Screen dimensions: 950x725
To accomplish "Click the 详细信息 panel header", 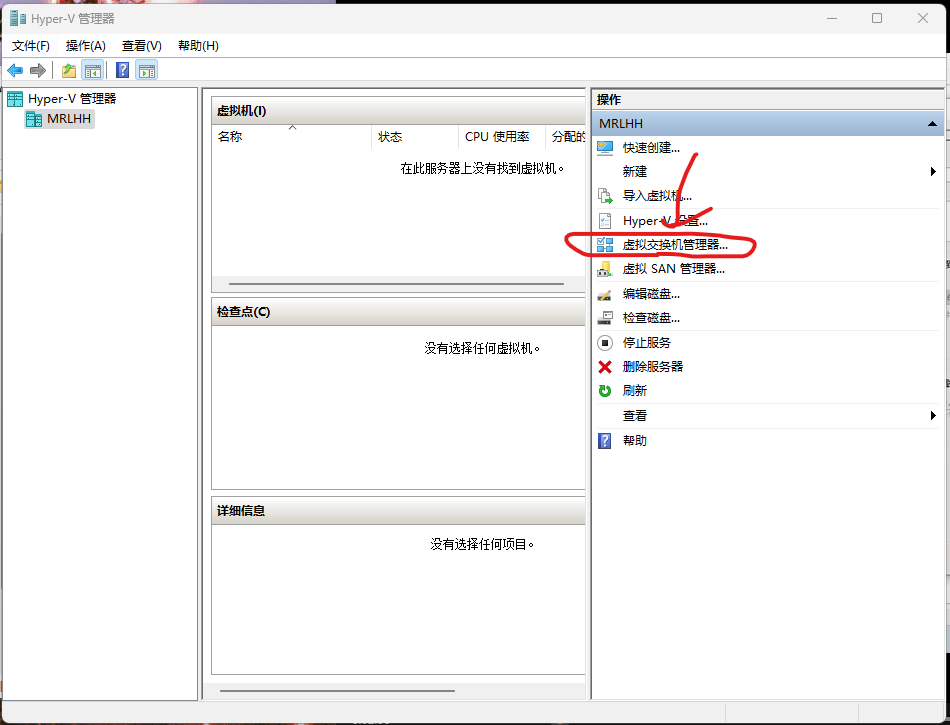I will (x=399, y=511).
